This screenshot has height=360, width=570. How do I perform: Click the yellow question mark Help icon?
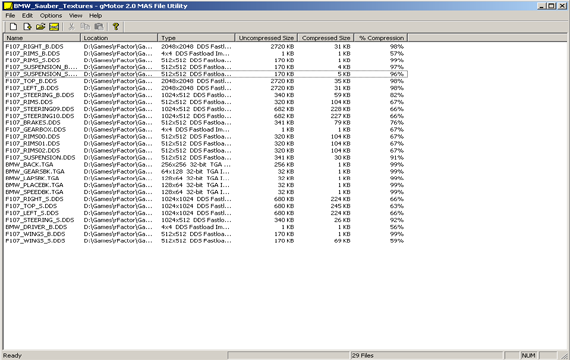pos(116,27)
